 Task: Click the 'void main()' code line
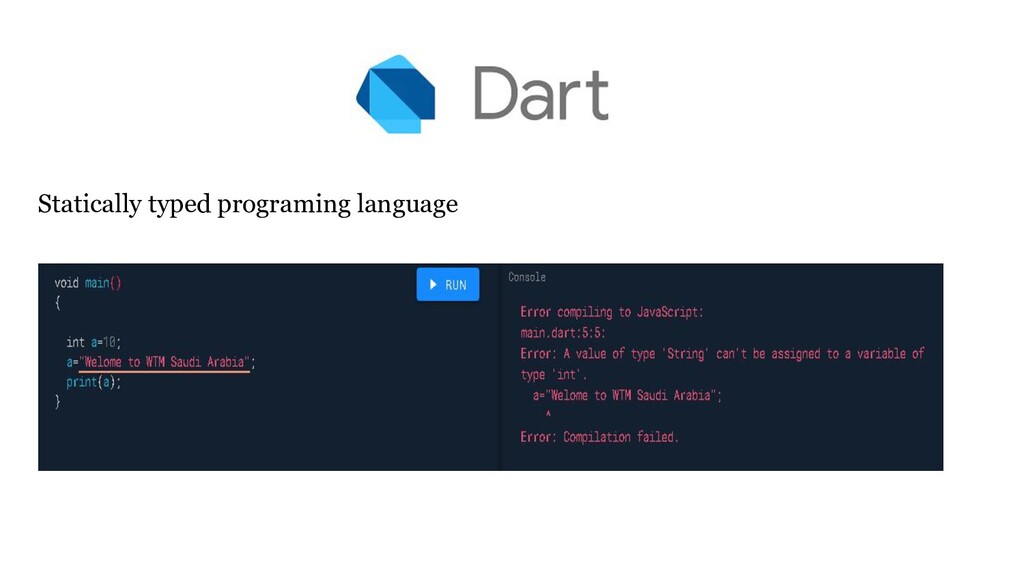(x=88, y=283)
